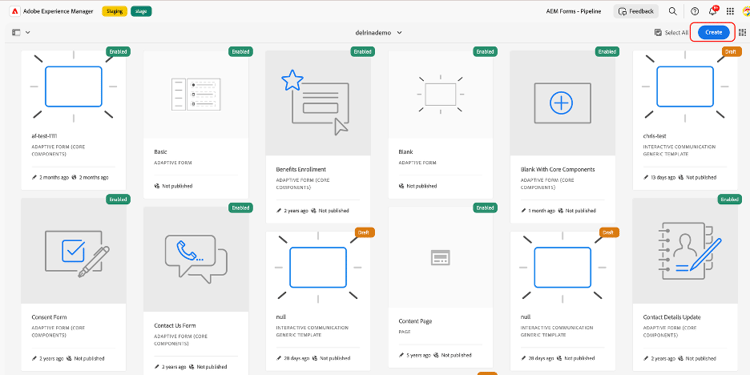Open the chris-test template thumbnail

(x=685, y=87)
